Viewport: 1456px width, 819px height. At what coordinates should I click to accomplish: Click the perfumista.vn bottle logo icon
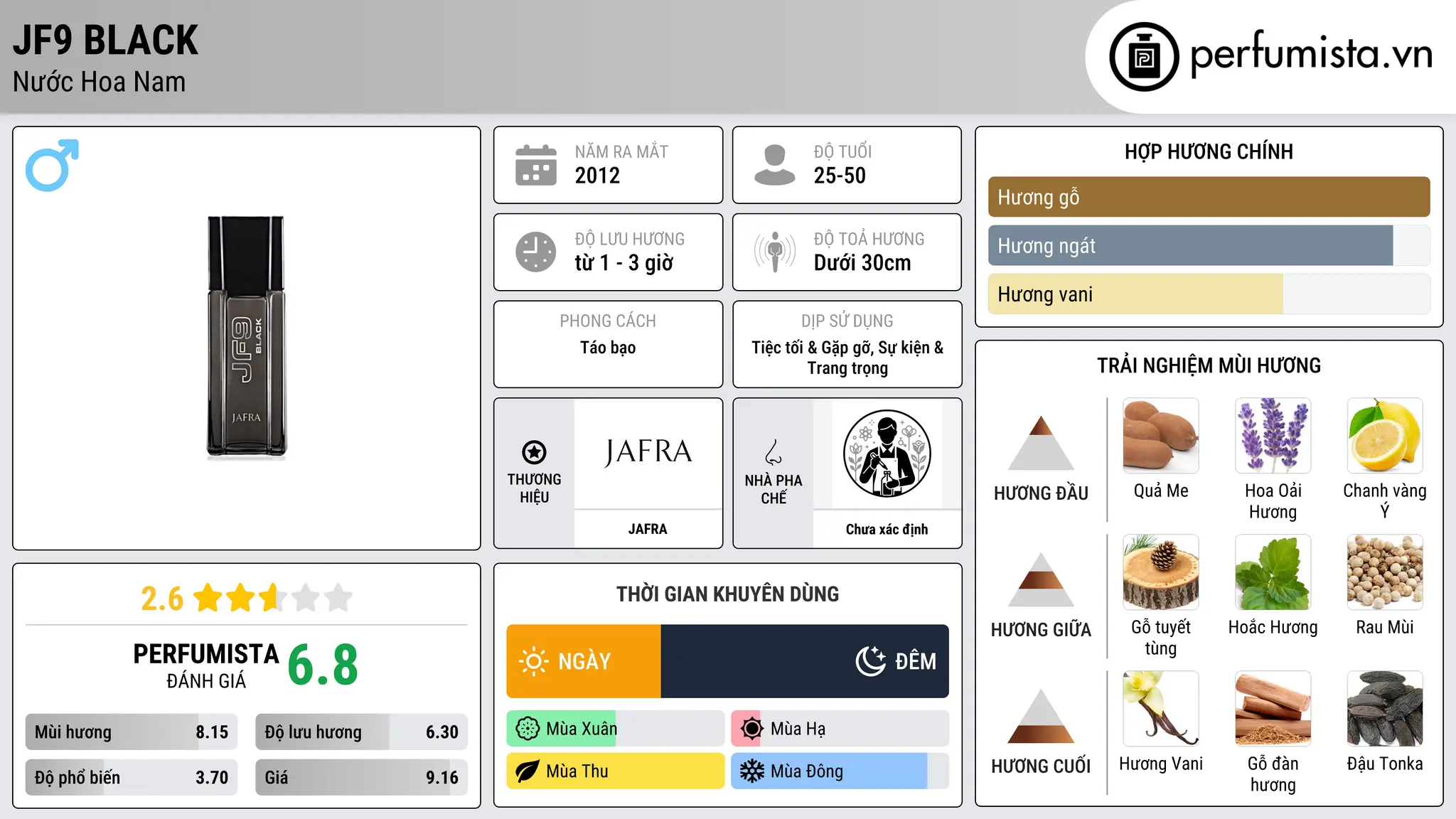[1144, 57]
